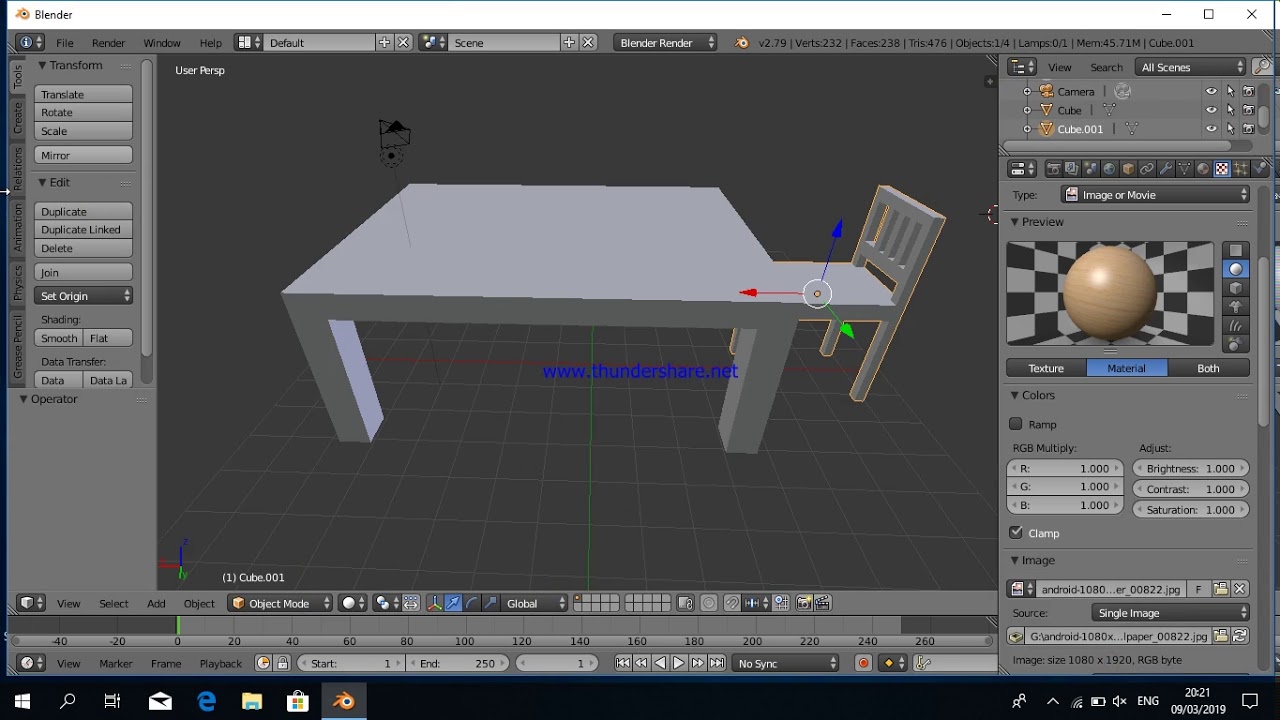
Task: Click the timeline record button icon
Action: (x=864, y=663)
